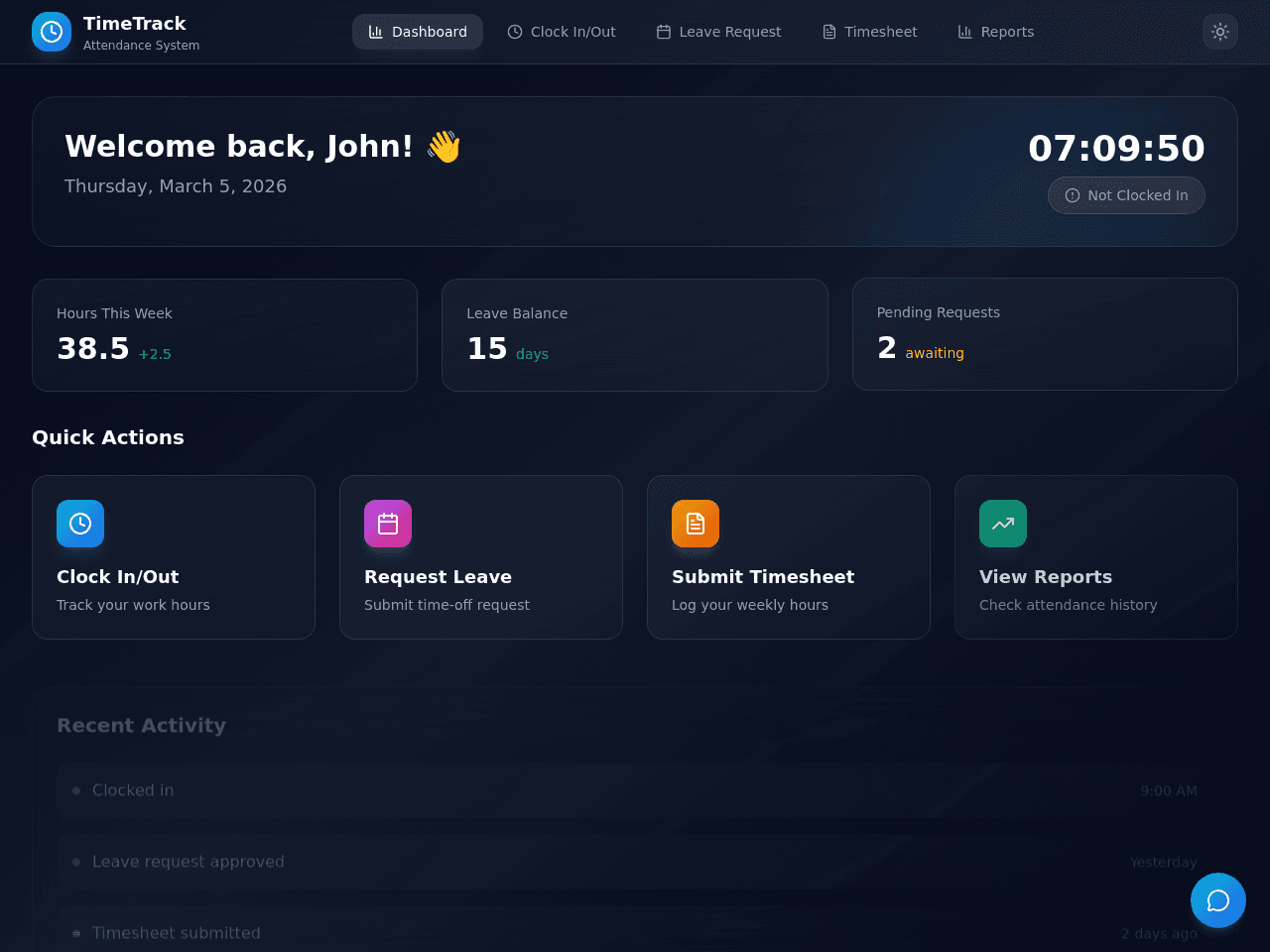Click the Hours This Week stat card
This screenshot has width=1270, height=952.
coord(225,335)
